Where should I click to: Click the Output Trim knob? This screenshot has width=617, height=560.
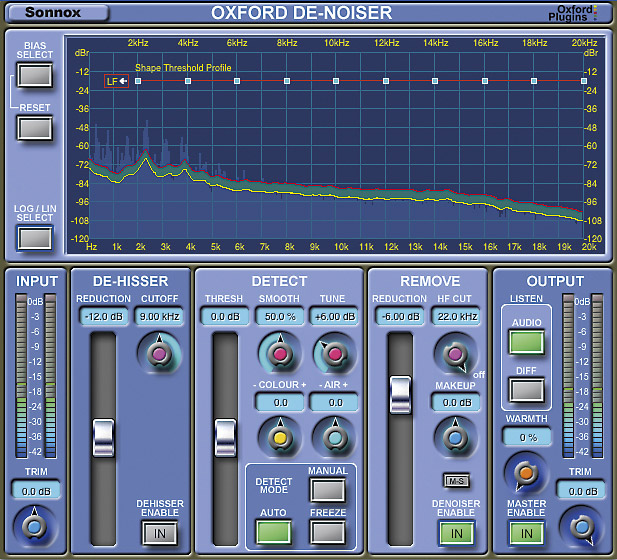582,527
